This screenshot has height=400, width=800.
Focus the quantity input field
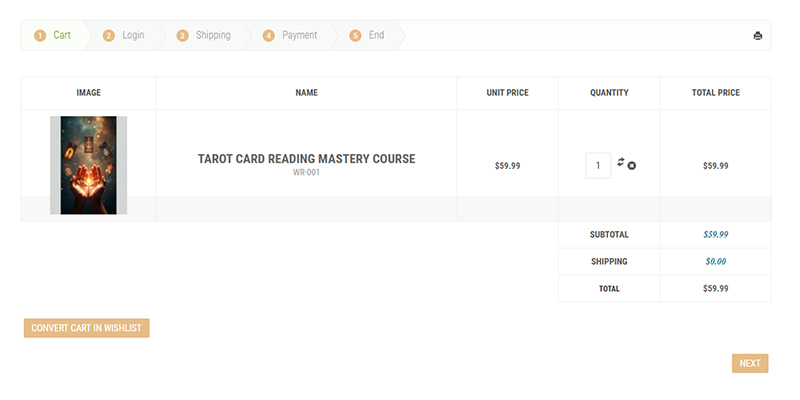(598, 166)
